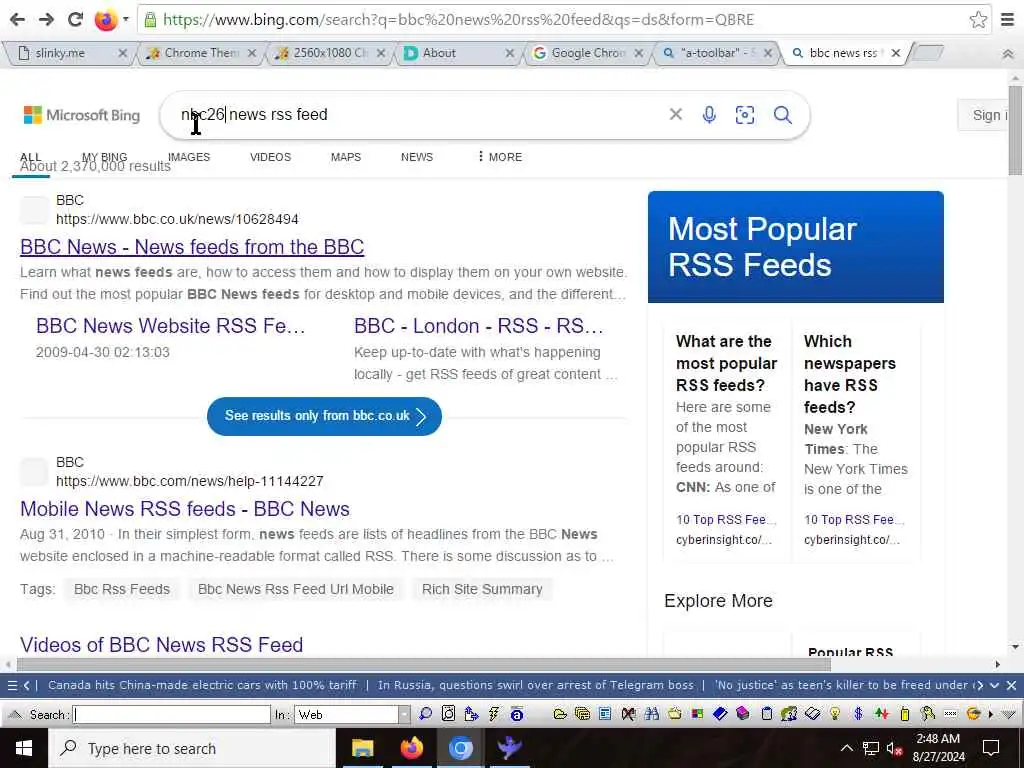Bookmark this page with the star icon
This screenshot has height=768, width=1024.
[x=978, y=20]
